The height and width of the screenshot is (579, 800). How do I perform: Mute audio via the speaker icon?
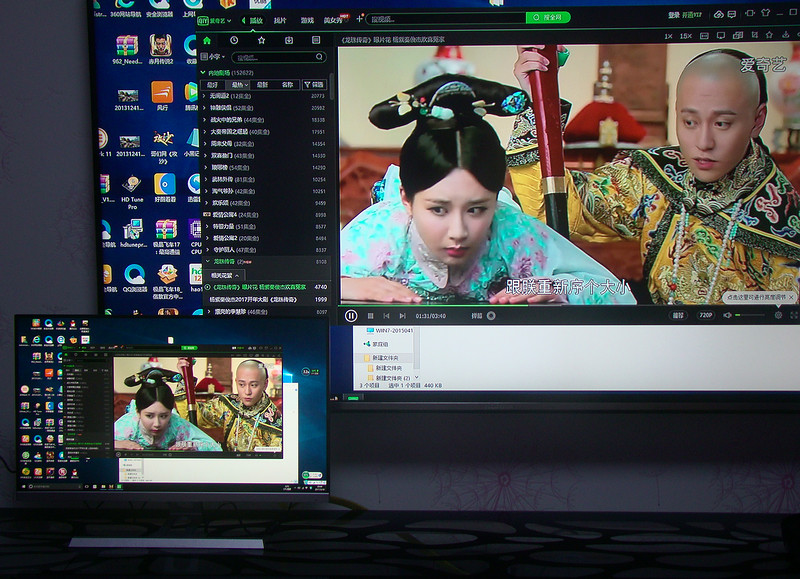tap(727, 315)
